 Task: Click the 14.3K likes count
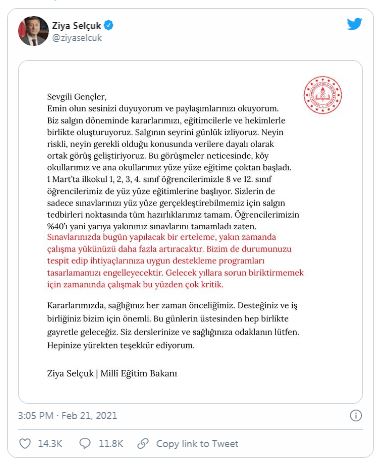coord(50,444)
